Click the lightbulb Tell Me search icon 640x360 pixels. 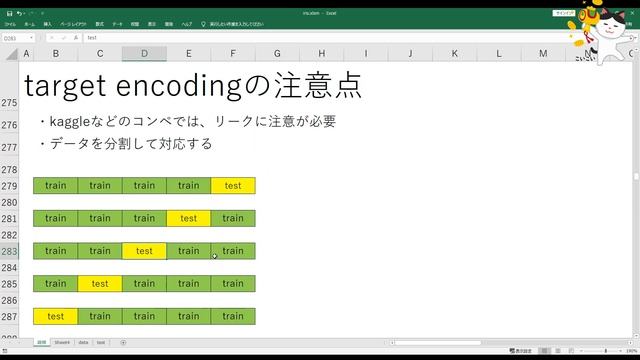203,24
